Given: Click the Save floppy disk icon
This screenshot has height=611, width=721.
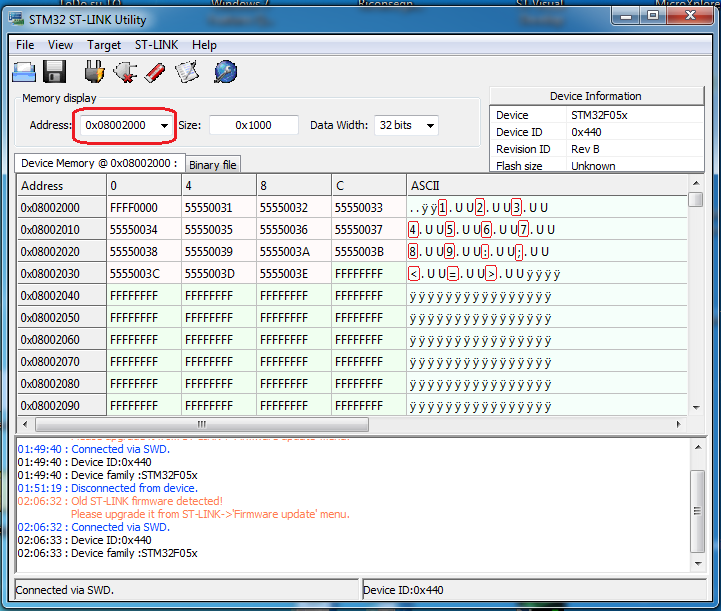Looking at the screenshot, I should [x=54, y=72].
